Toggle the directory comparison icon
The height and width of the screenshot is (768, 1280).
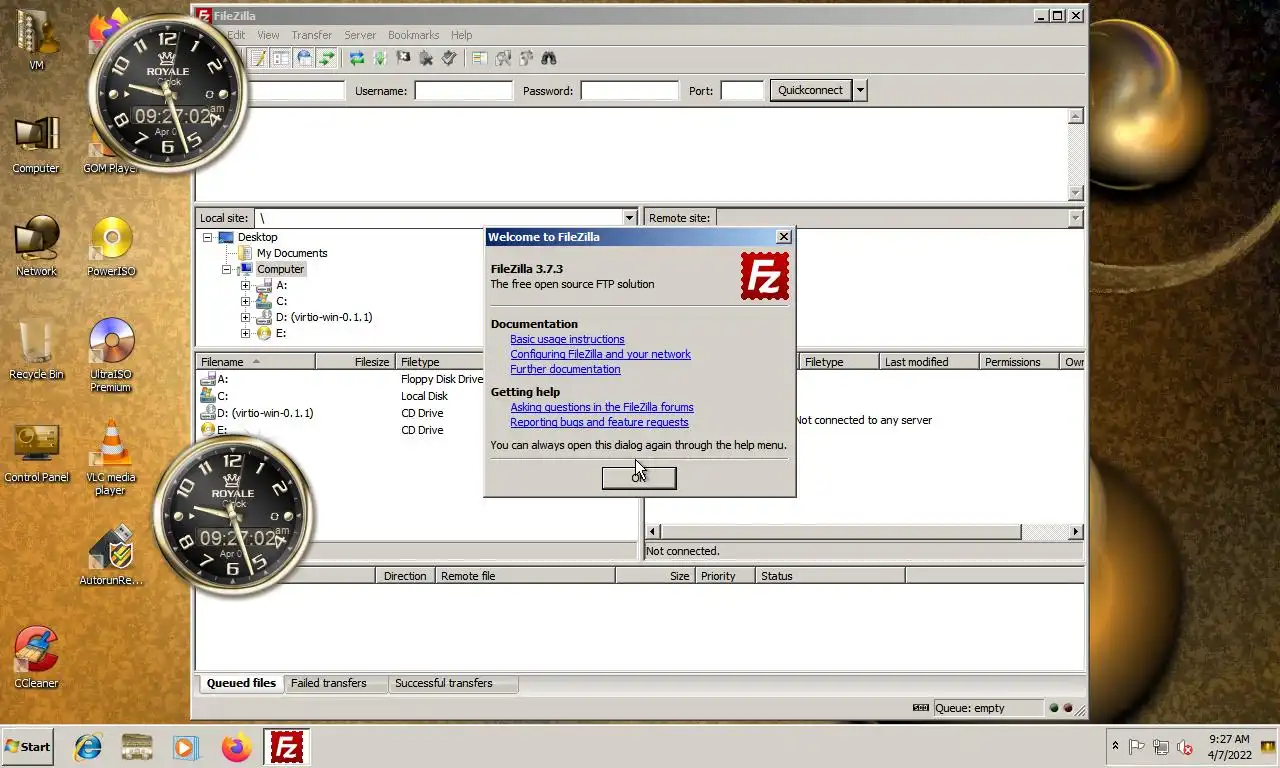[503, 59]
